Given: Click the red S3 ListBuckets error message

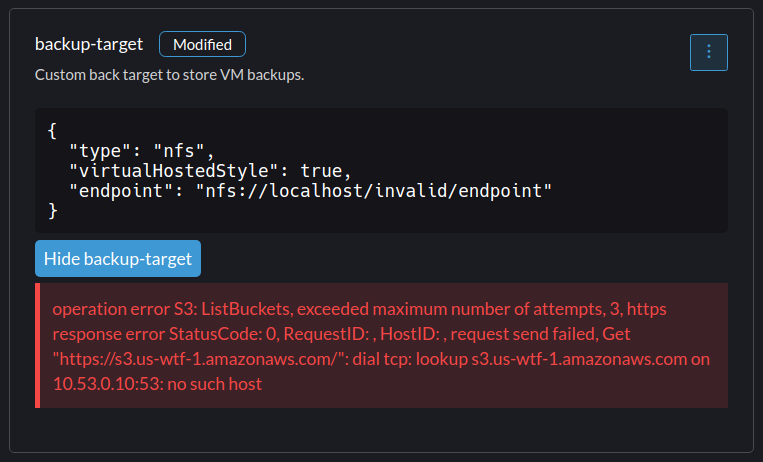Looking at the screenshot, I should click(382, 346).
